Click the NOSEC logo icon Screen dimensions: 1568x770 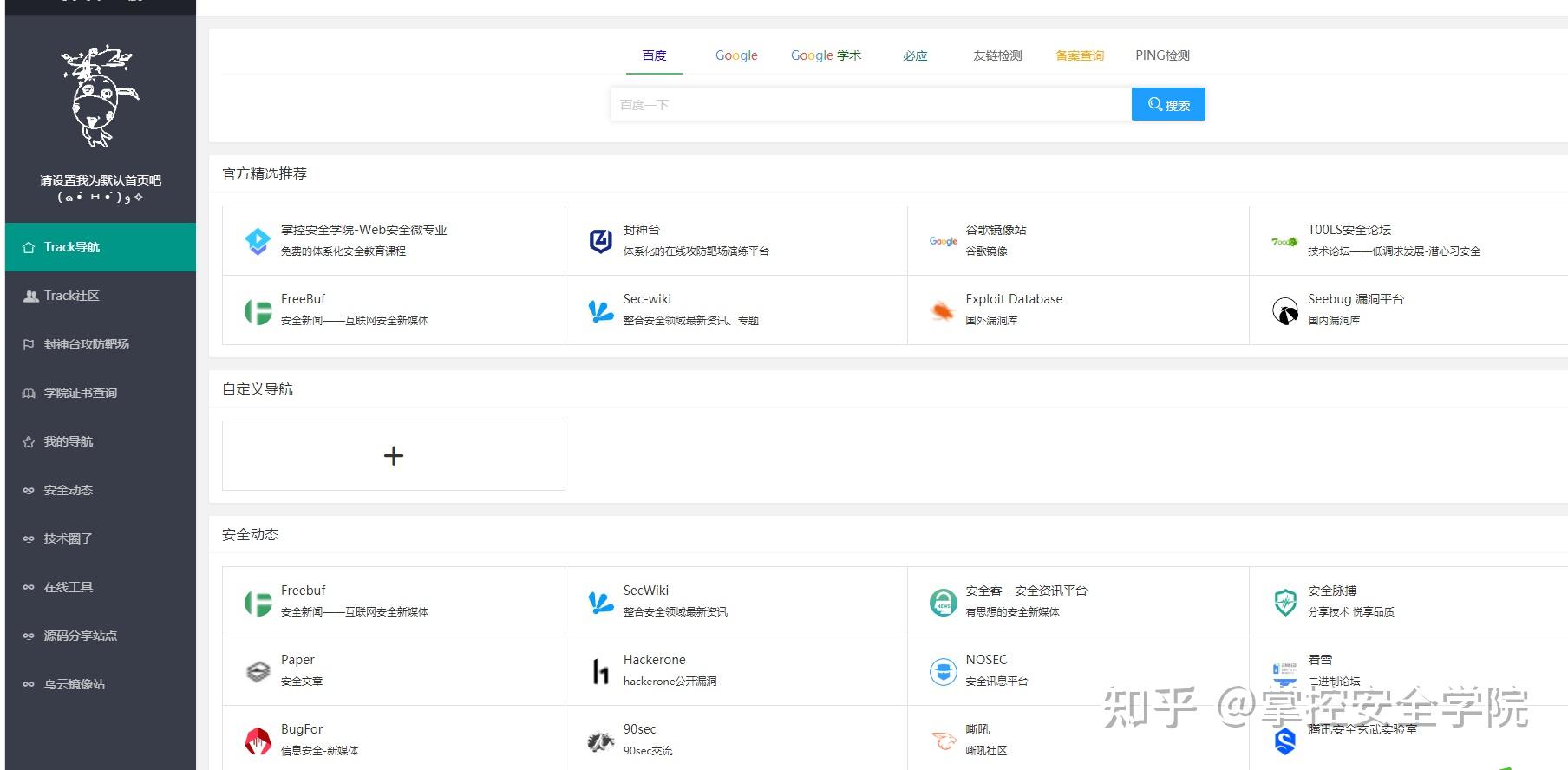point(943,671)
